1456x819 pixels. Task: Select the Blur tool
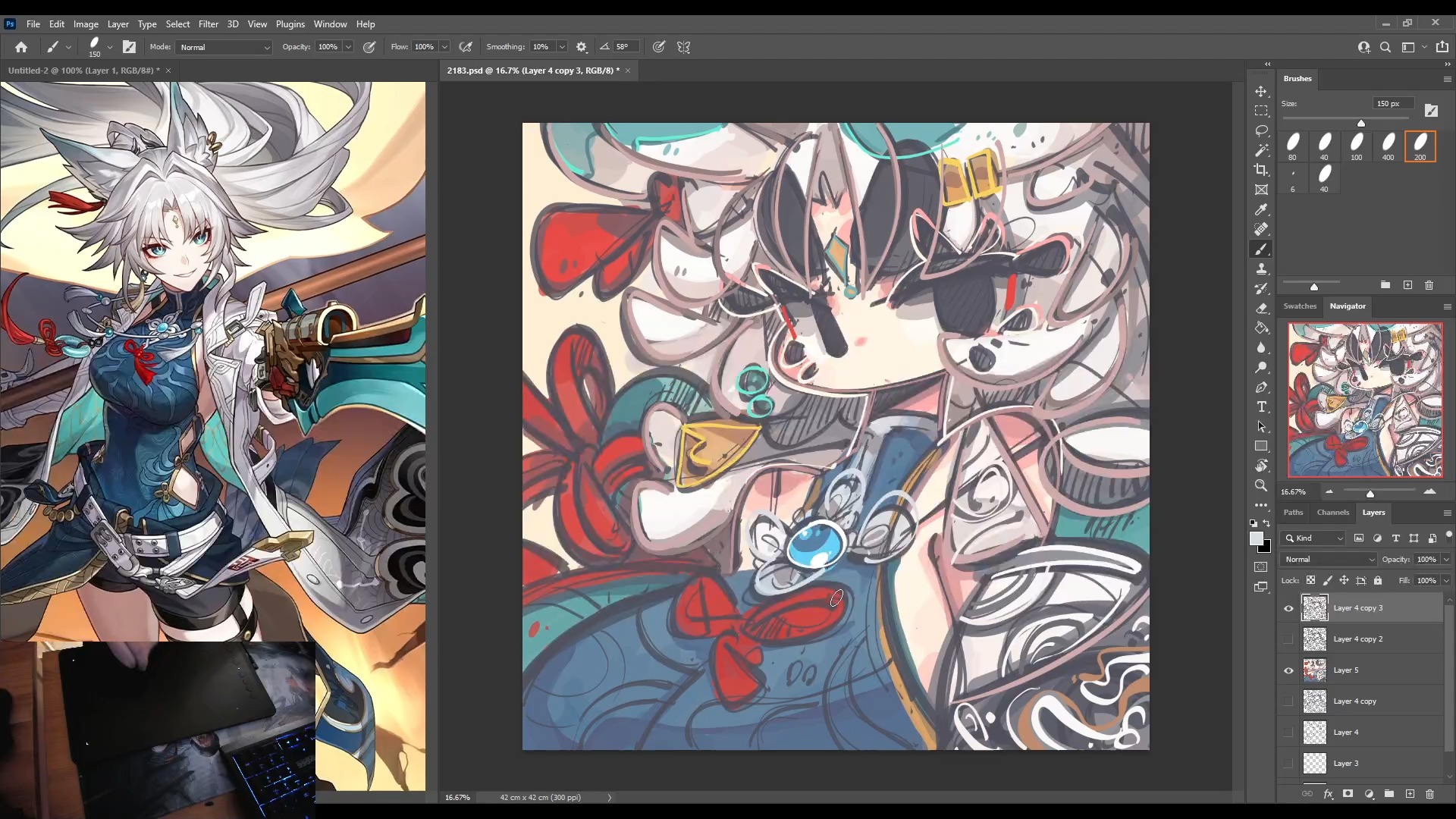point(1261,348)
